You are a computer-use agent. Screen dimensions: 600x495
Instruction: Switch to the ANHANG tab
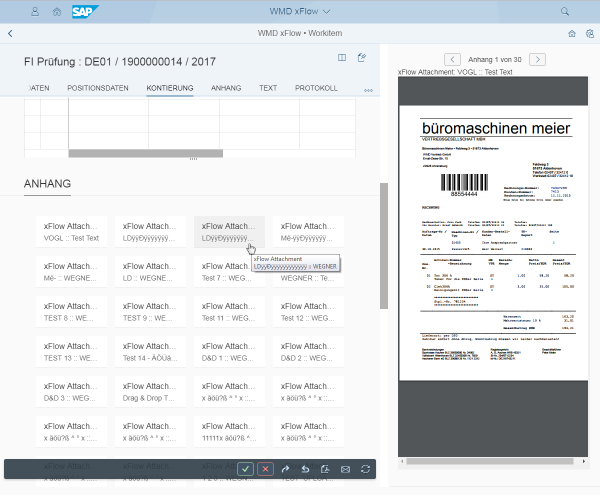[x=226, y=88]
